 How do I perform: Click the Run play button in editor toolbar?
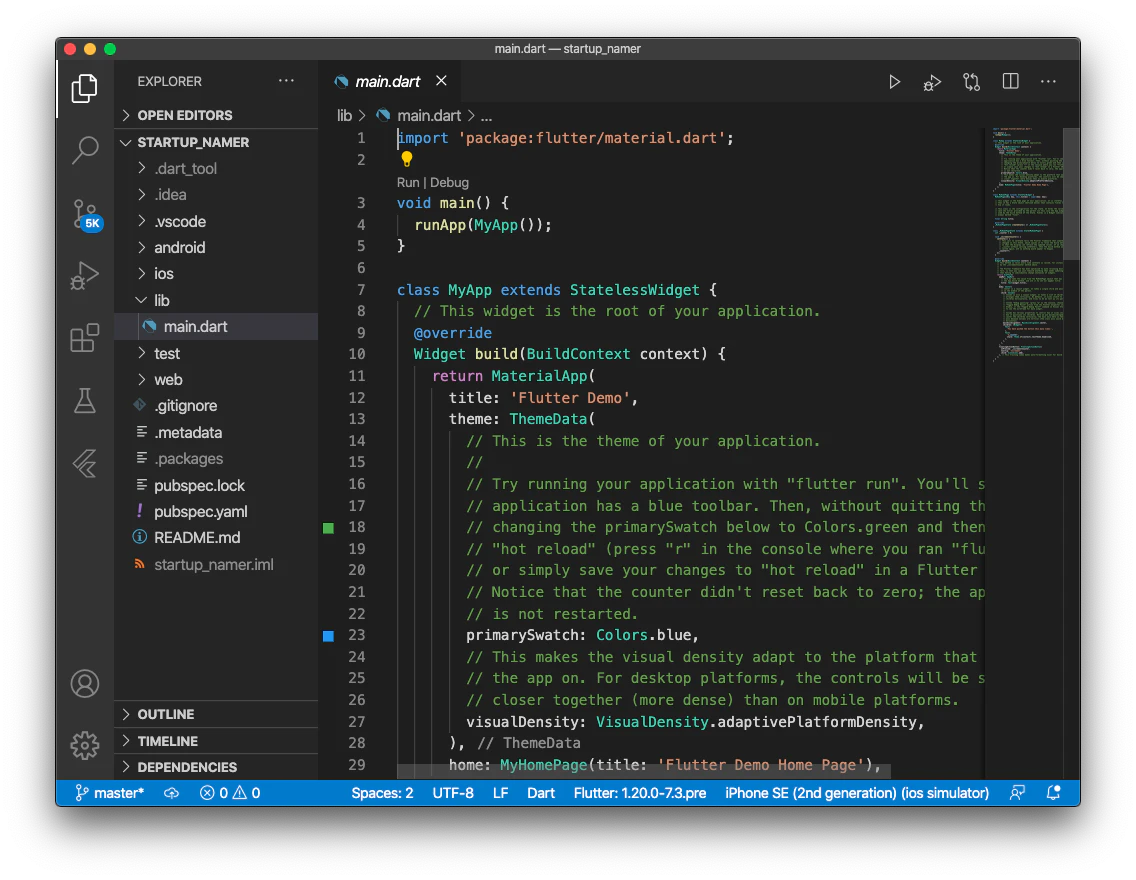pos(894,82)
